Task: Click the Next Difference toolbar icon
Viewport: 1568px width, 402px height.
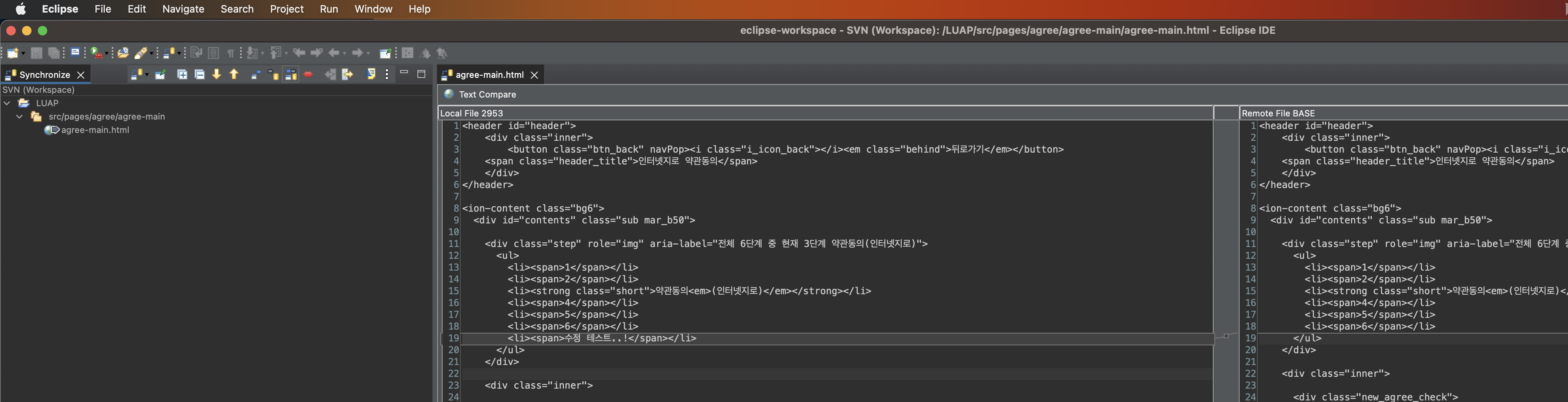Action: pos(425,53)
